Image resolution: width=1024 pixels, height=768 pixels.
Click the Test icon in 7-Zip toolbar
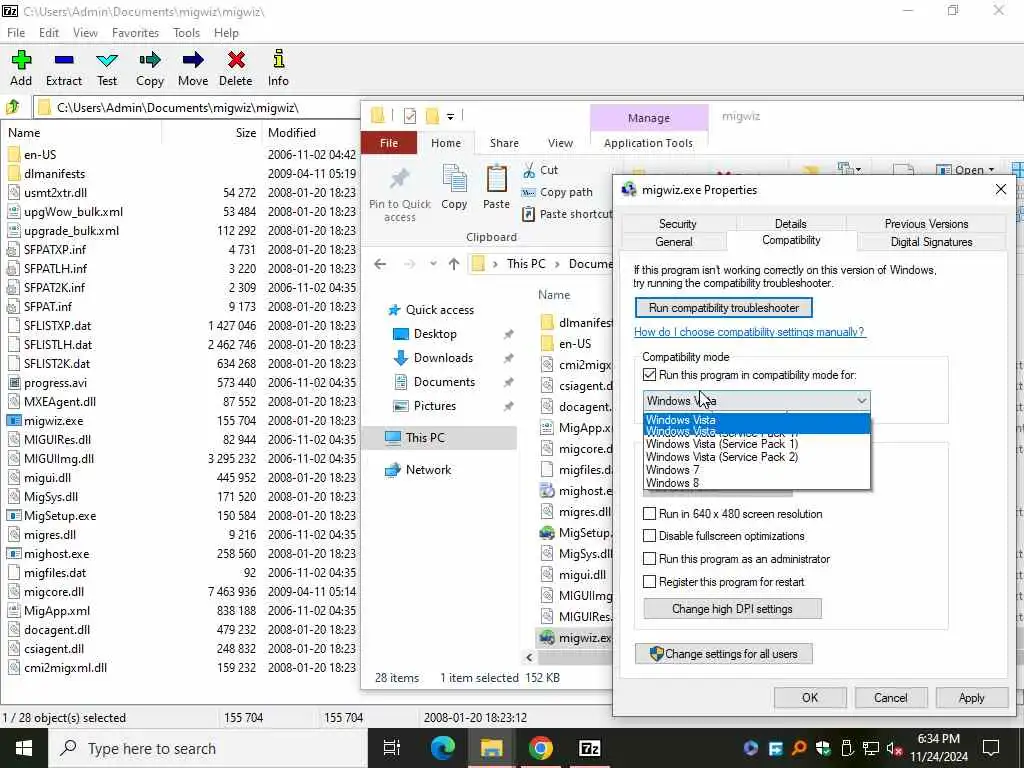click(x=106, y=60)
